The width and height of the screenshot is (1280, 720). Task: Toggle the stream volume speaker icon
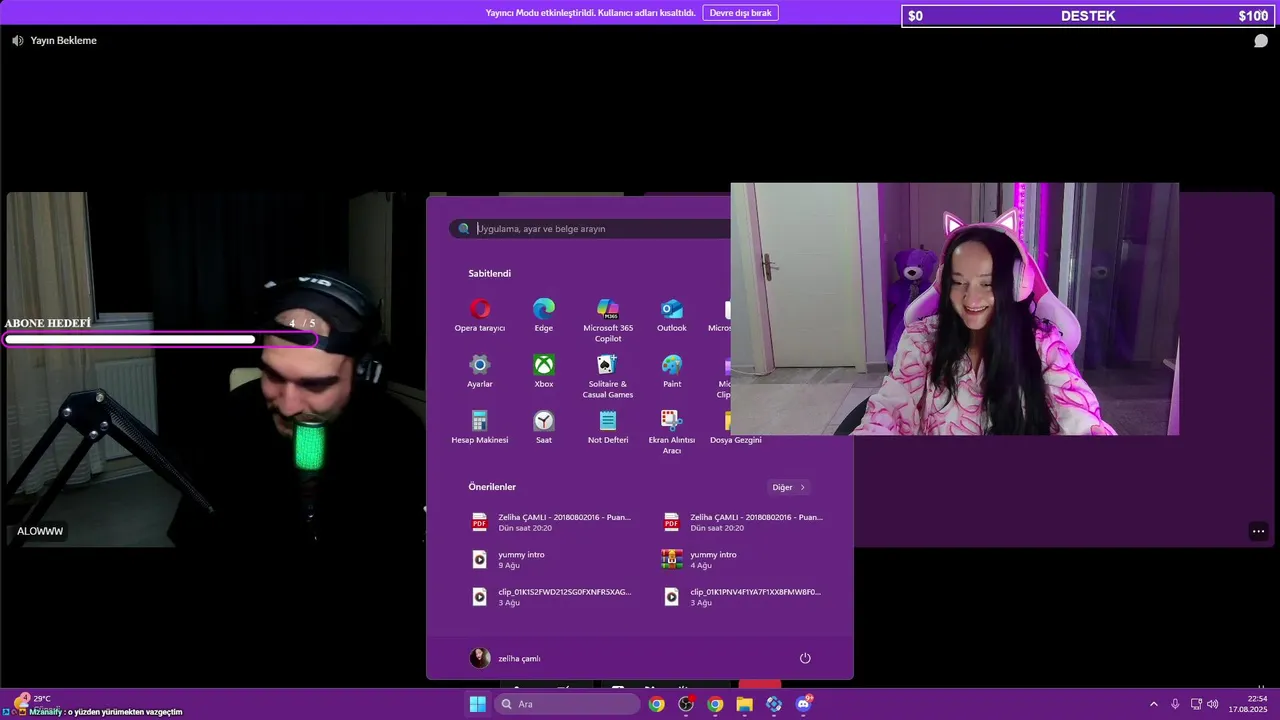[x=17, y=40]
